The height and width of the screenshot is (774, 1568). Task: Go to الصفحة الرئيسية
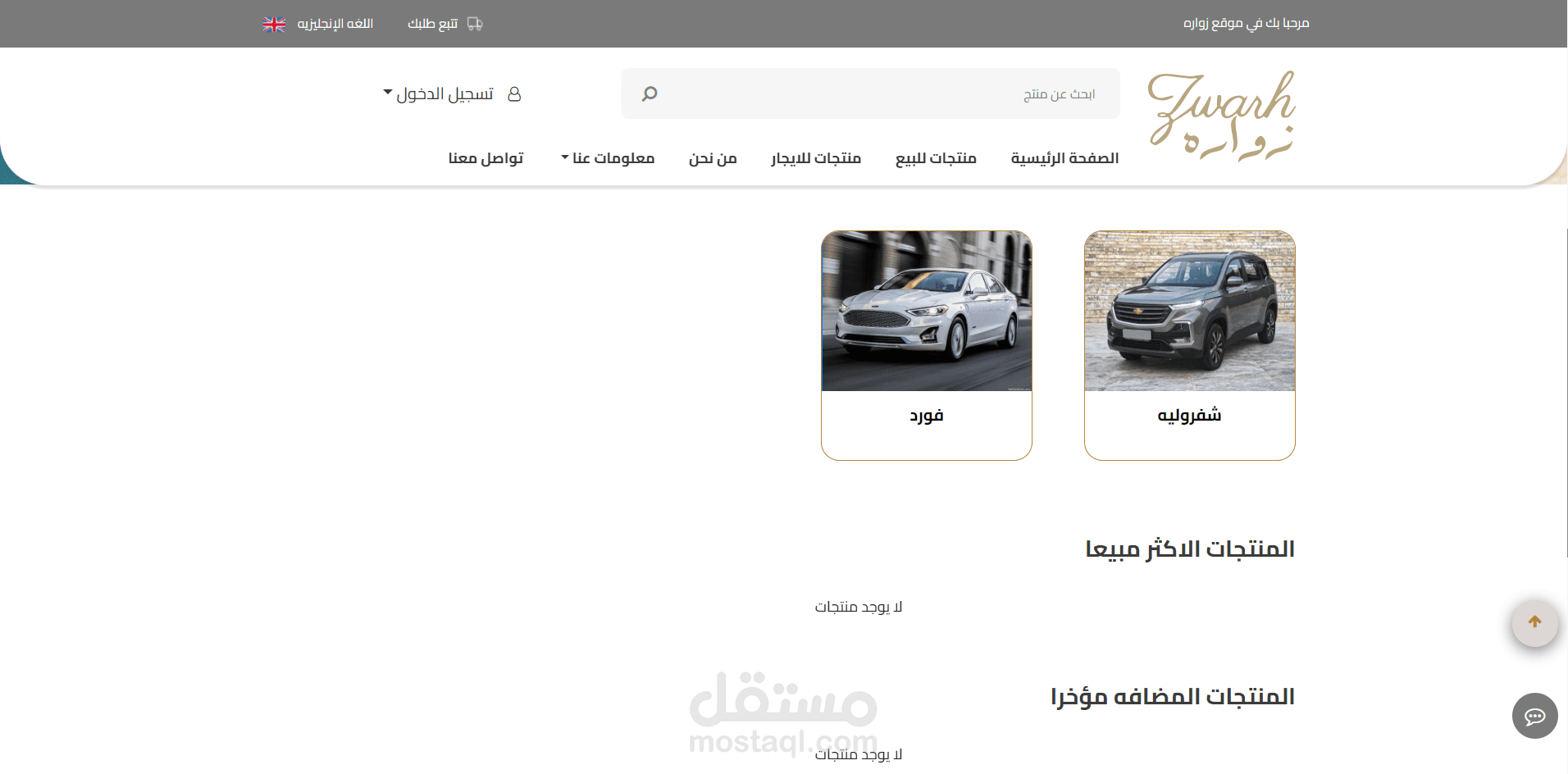1064,157
